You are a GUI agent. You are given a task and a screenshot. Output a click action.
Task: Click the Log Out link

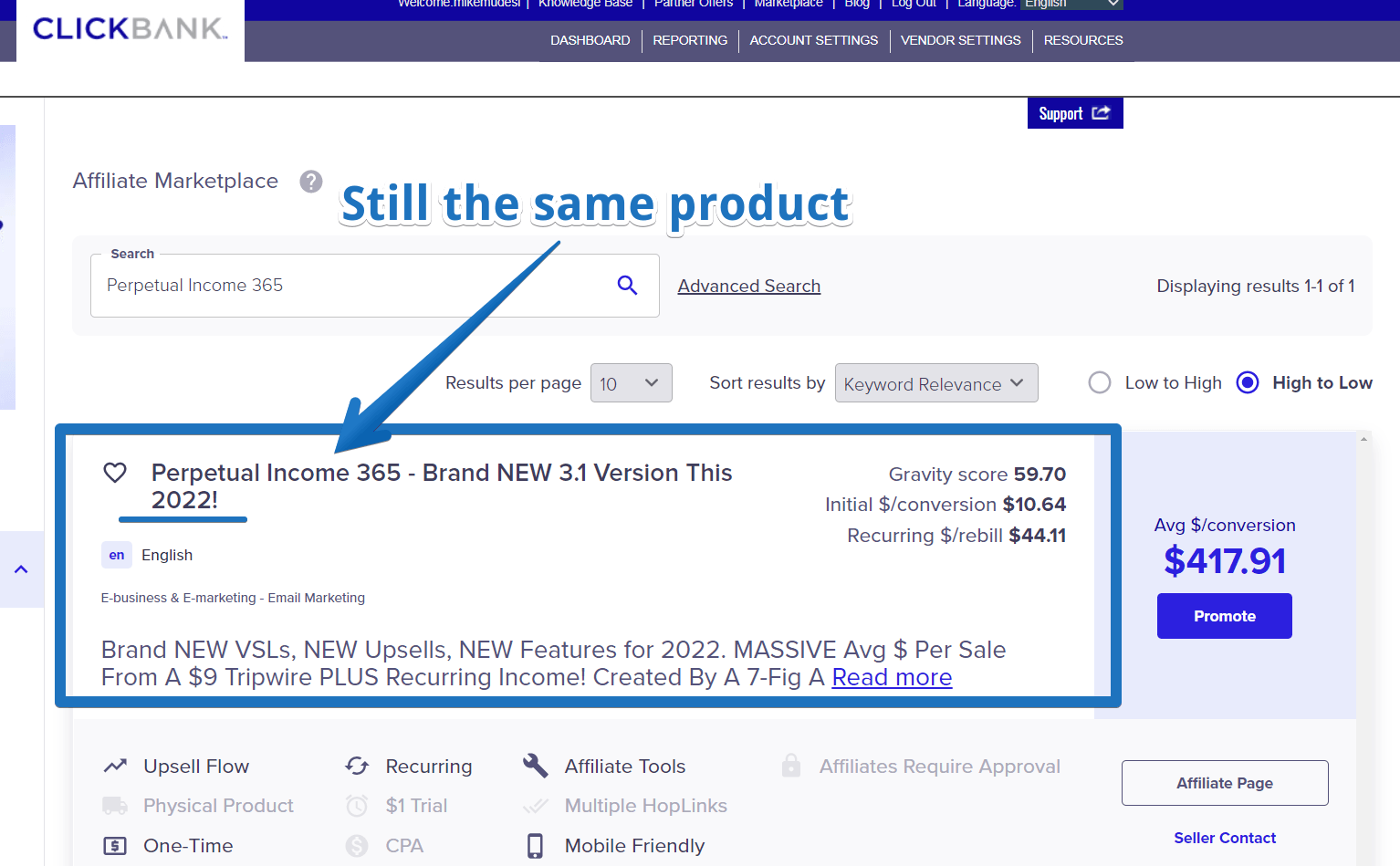click(x=914, y=4)
